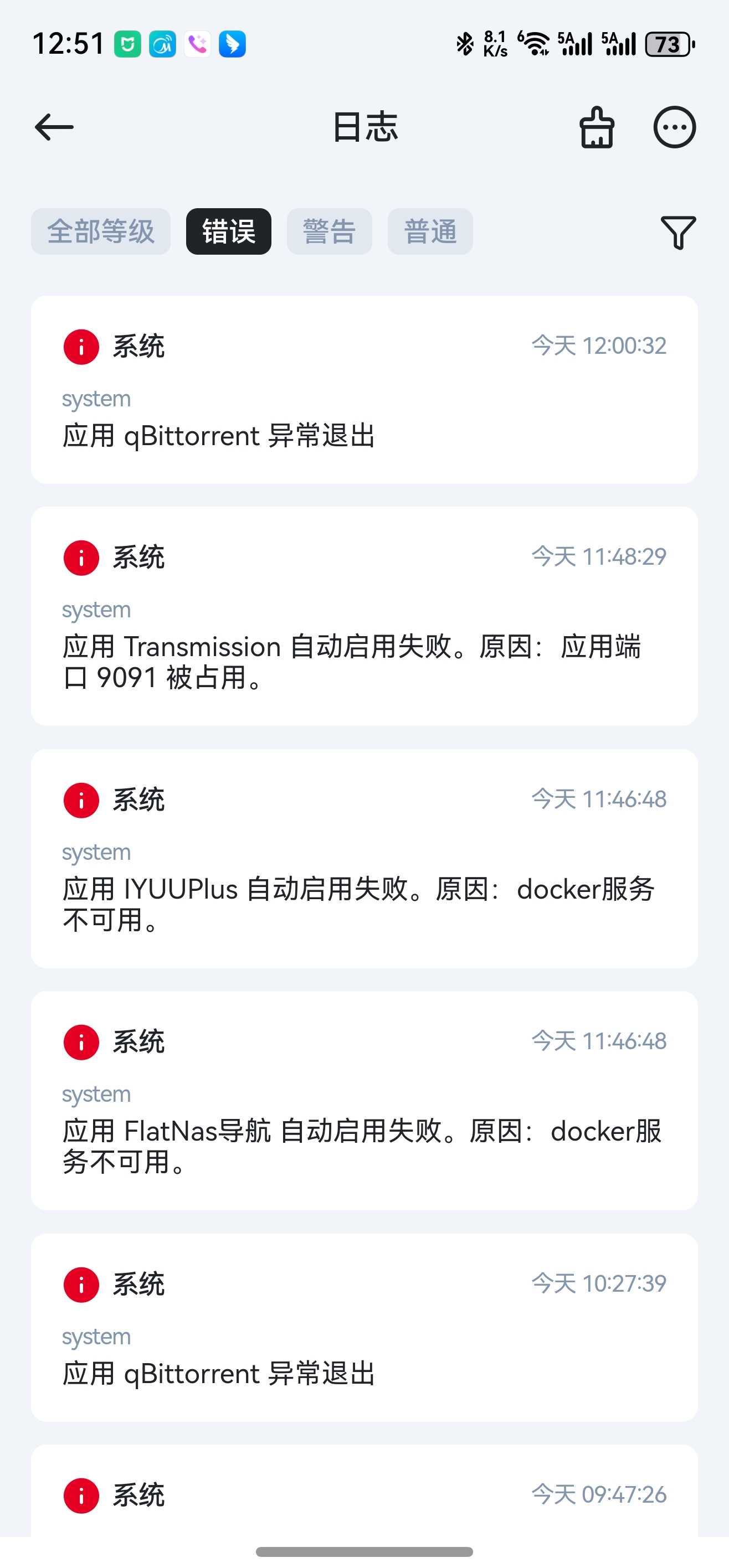Tap the bottom home gesture bar
The height and width of the screenshot is (1568, 729).
364,1551
